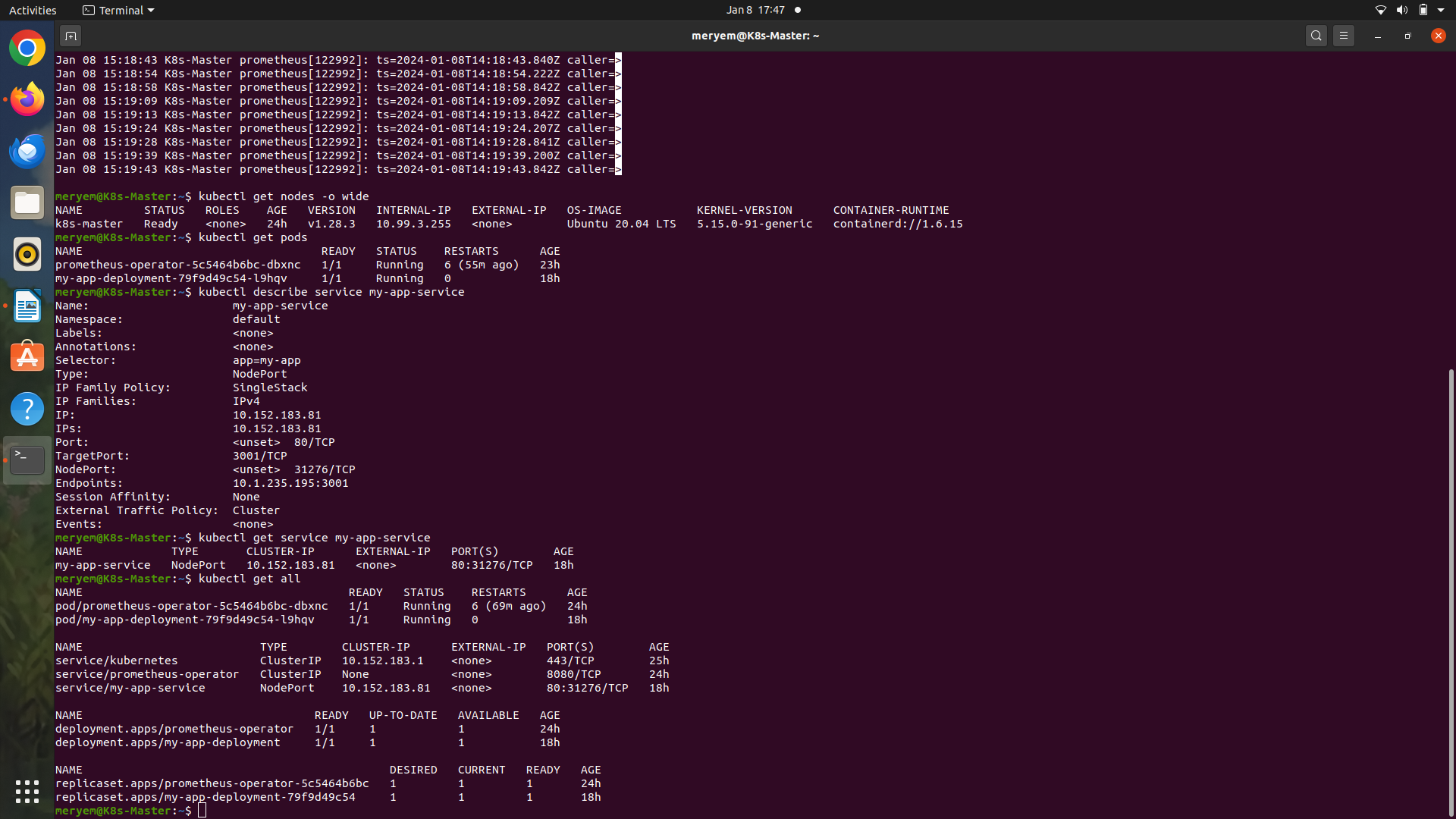
Task: Expand the Terminal app menu dropdown
Action: (x=118, y=10)
